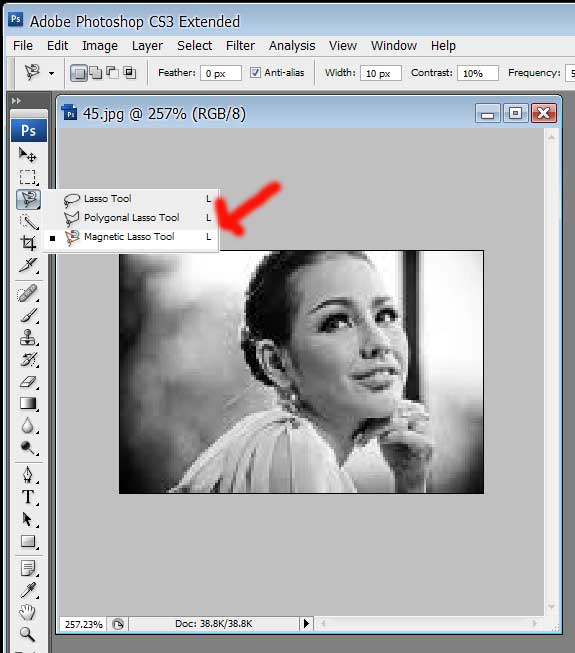
Task: Open the Help menu
Action: 443,45
